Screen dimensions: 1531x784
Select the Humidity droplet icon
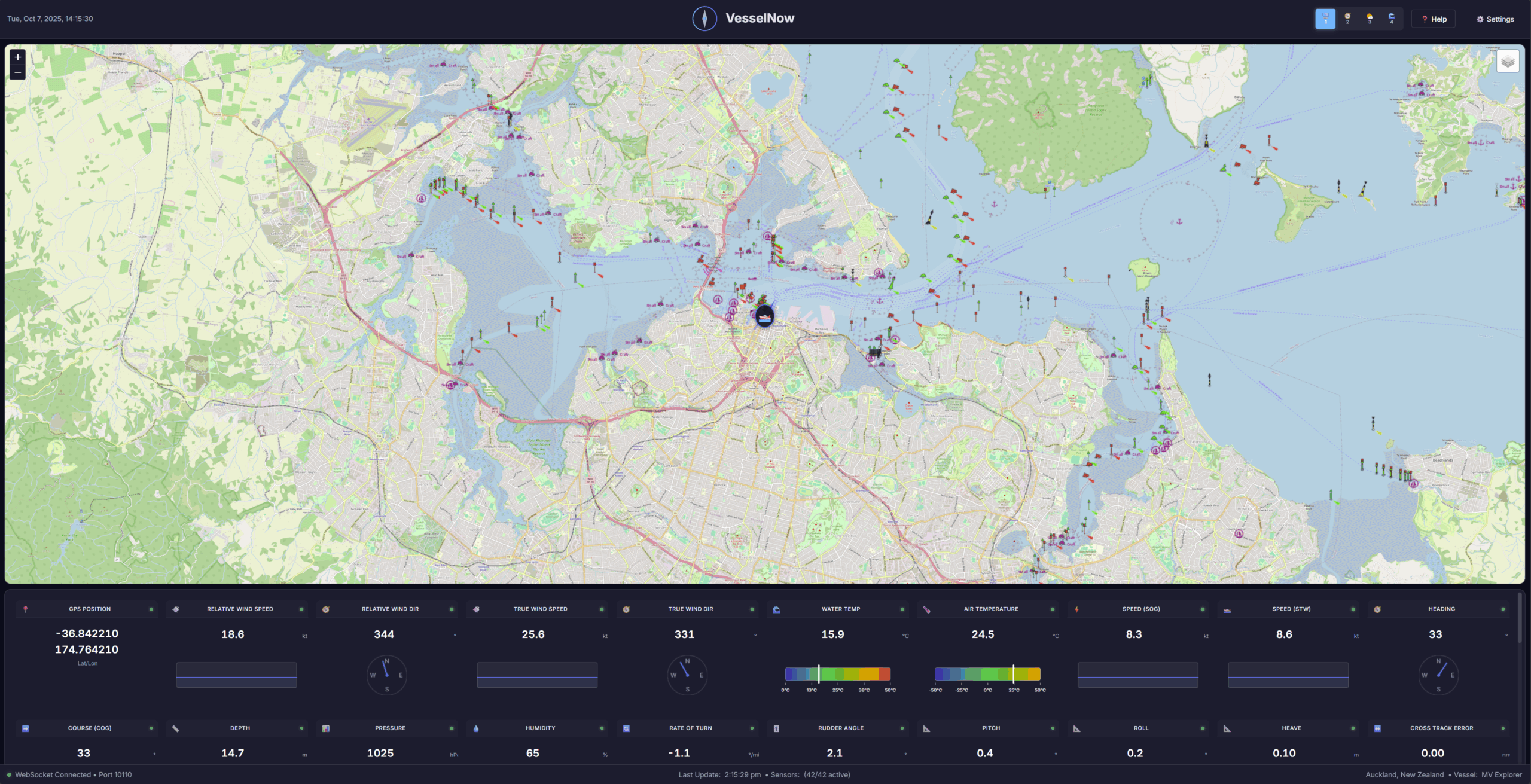(475, 728)
